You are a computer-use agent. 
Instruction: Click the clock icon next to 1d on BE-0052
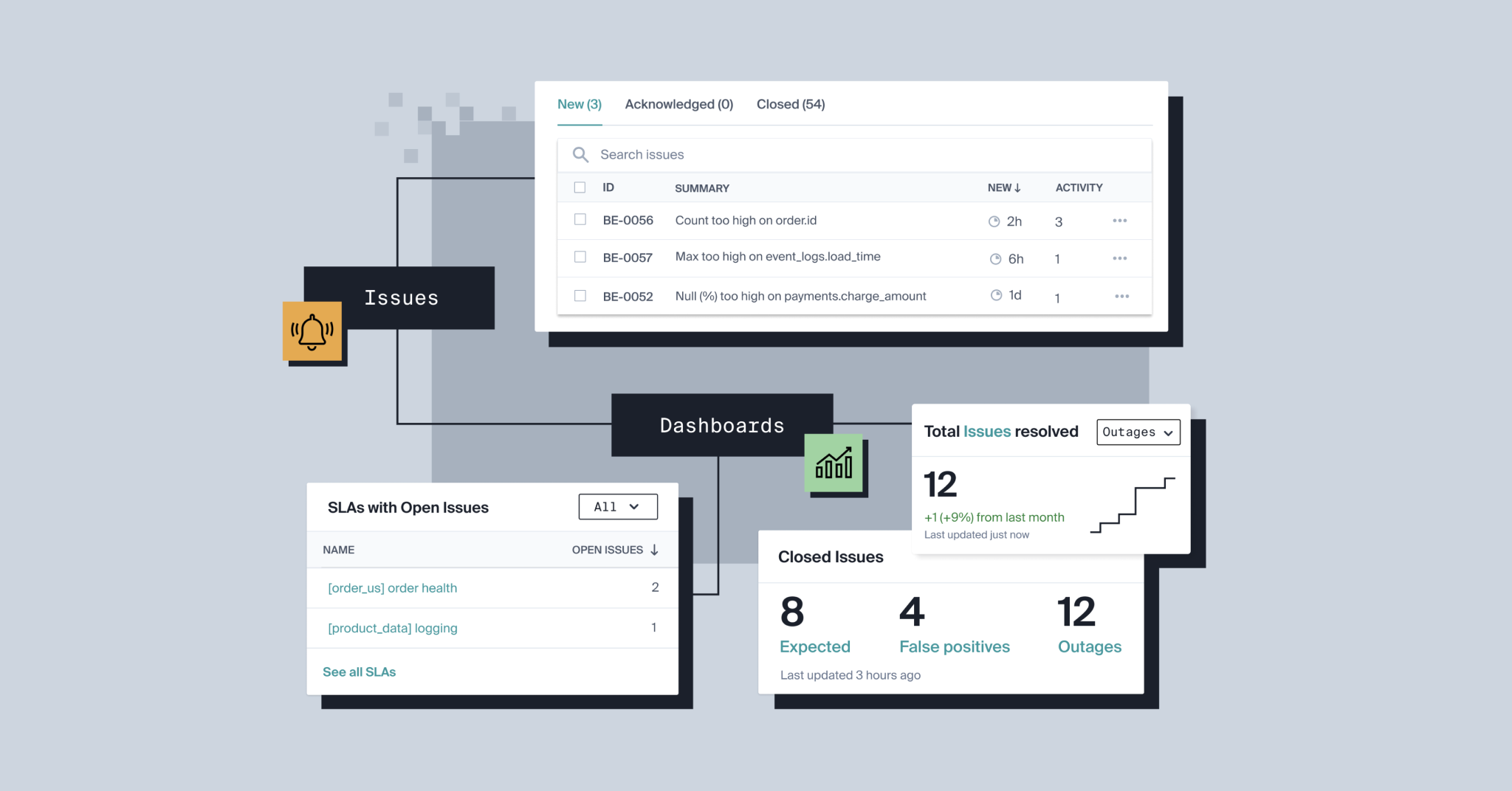994,295
